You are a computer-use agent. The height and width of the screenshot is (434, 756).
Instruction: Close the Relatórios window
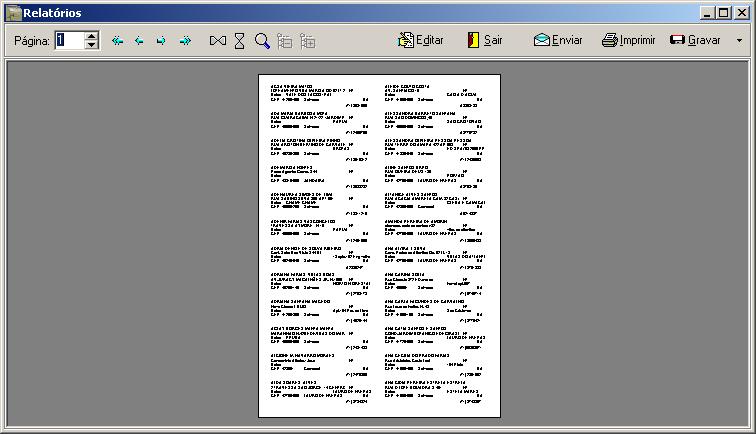pos(742,13)
